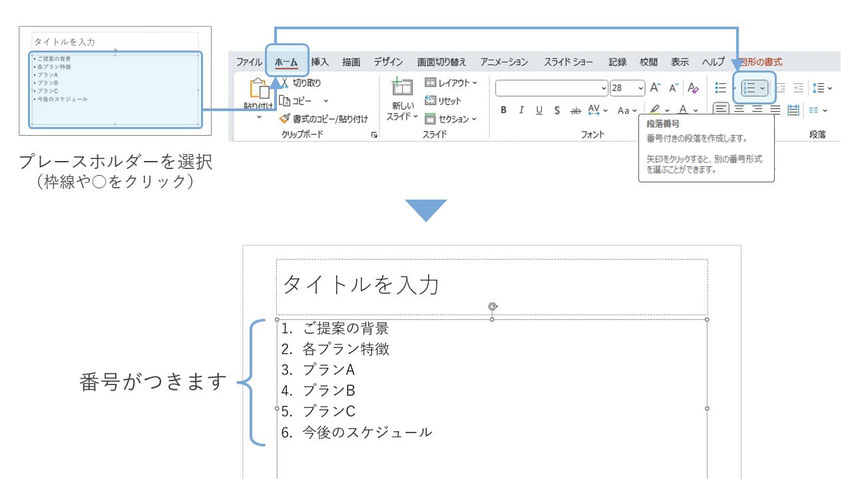852x479 pixels.
Task: Toggle Bold formatting
Action: tap(504, 110)
